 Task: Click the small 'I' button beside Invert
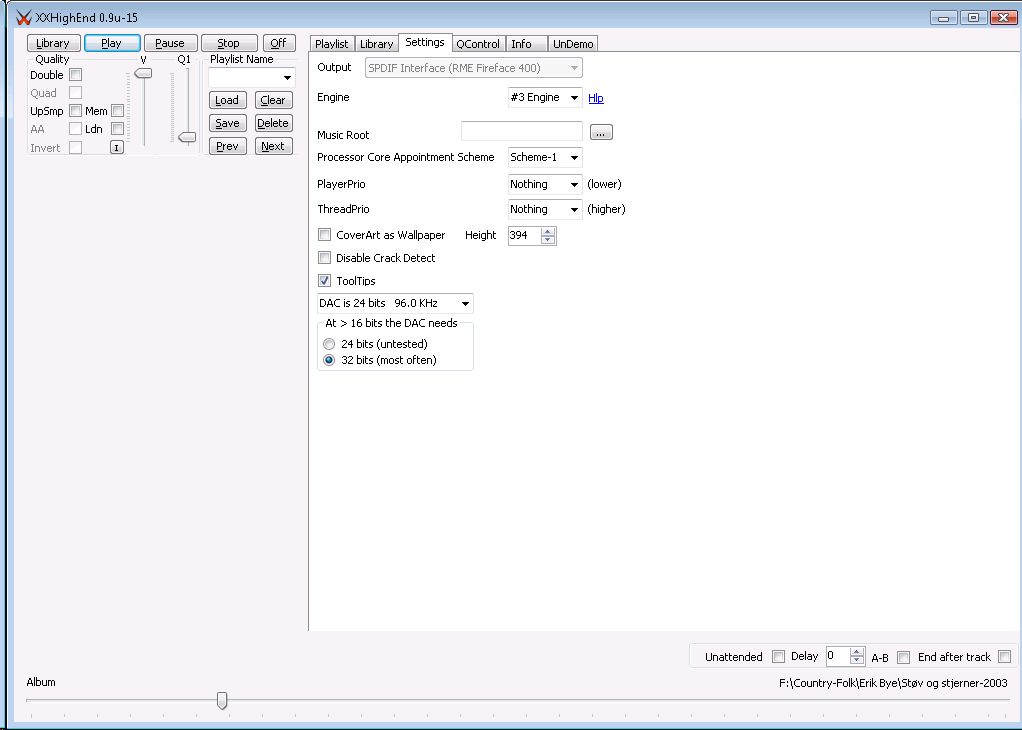(x=117, y=147)
